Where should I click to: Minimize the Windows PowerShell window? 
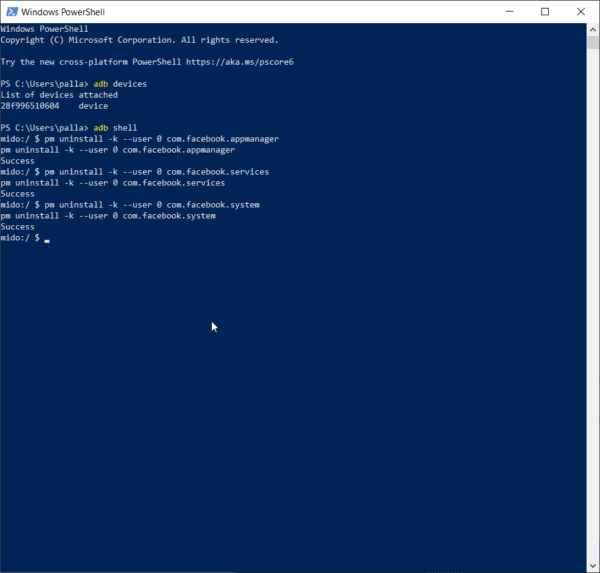[509, 12]
